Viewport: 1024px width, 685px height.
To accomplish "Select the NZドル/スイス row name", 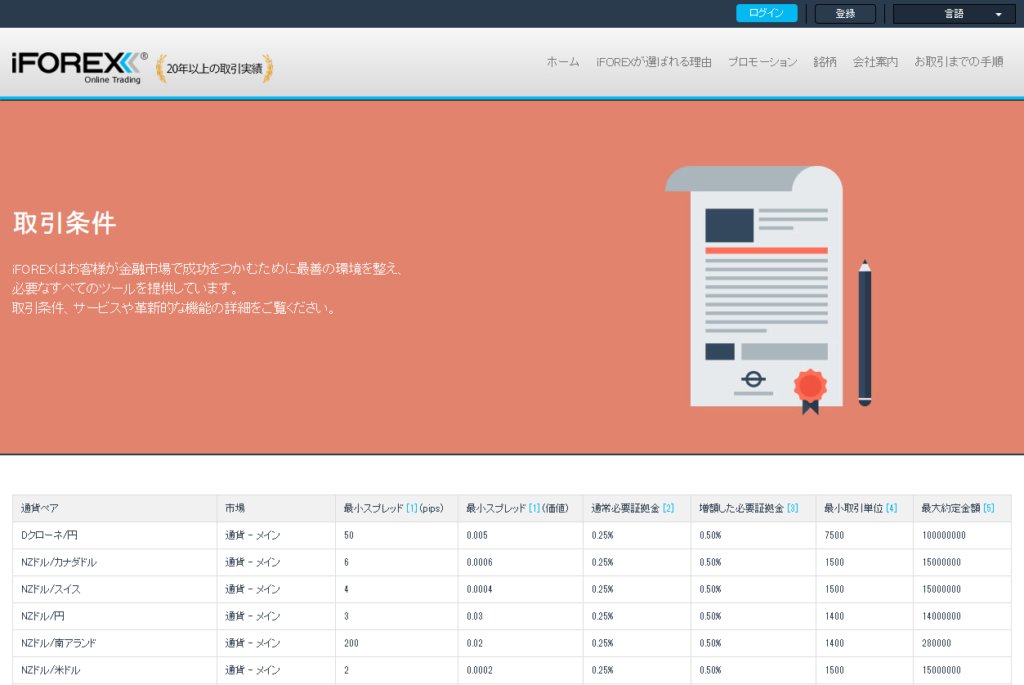I will 51,589.
